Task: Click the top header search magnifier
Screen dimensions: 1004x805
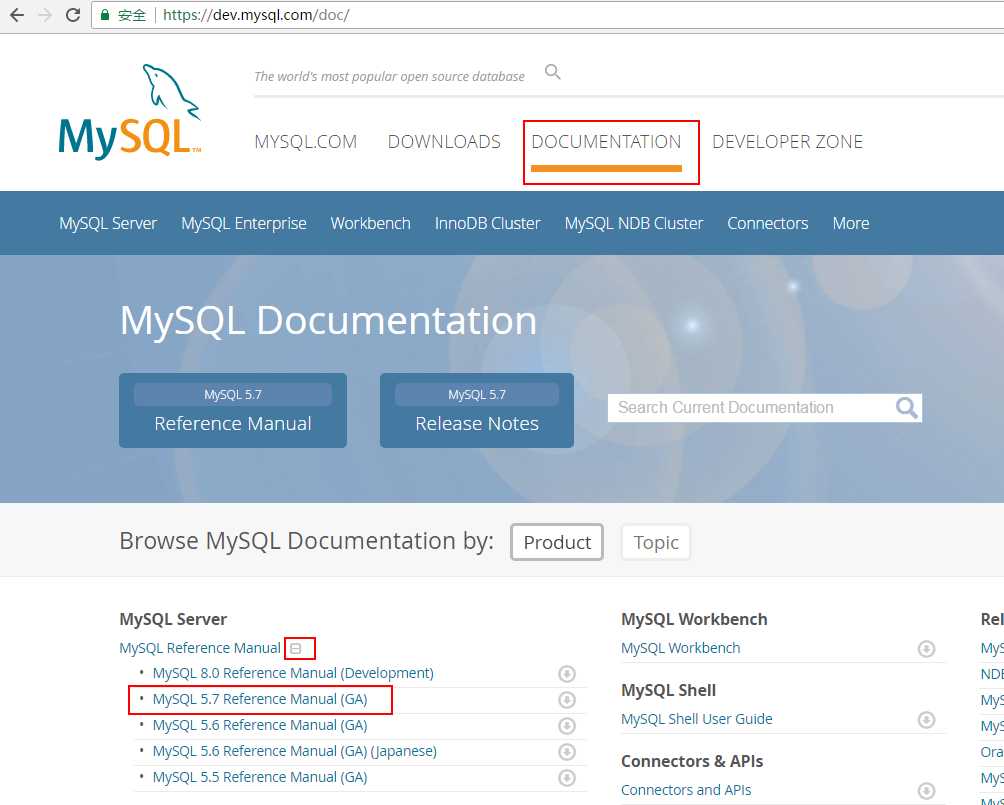Action: coord(553,72)
